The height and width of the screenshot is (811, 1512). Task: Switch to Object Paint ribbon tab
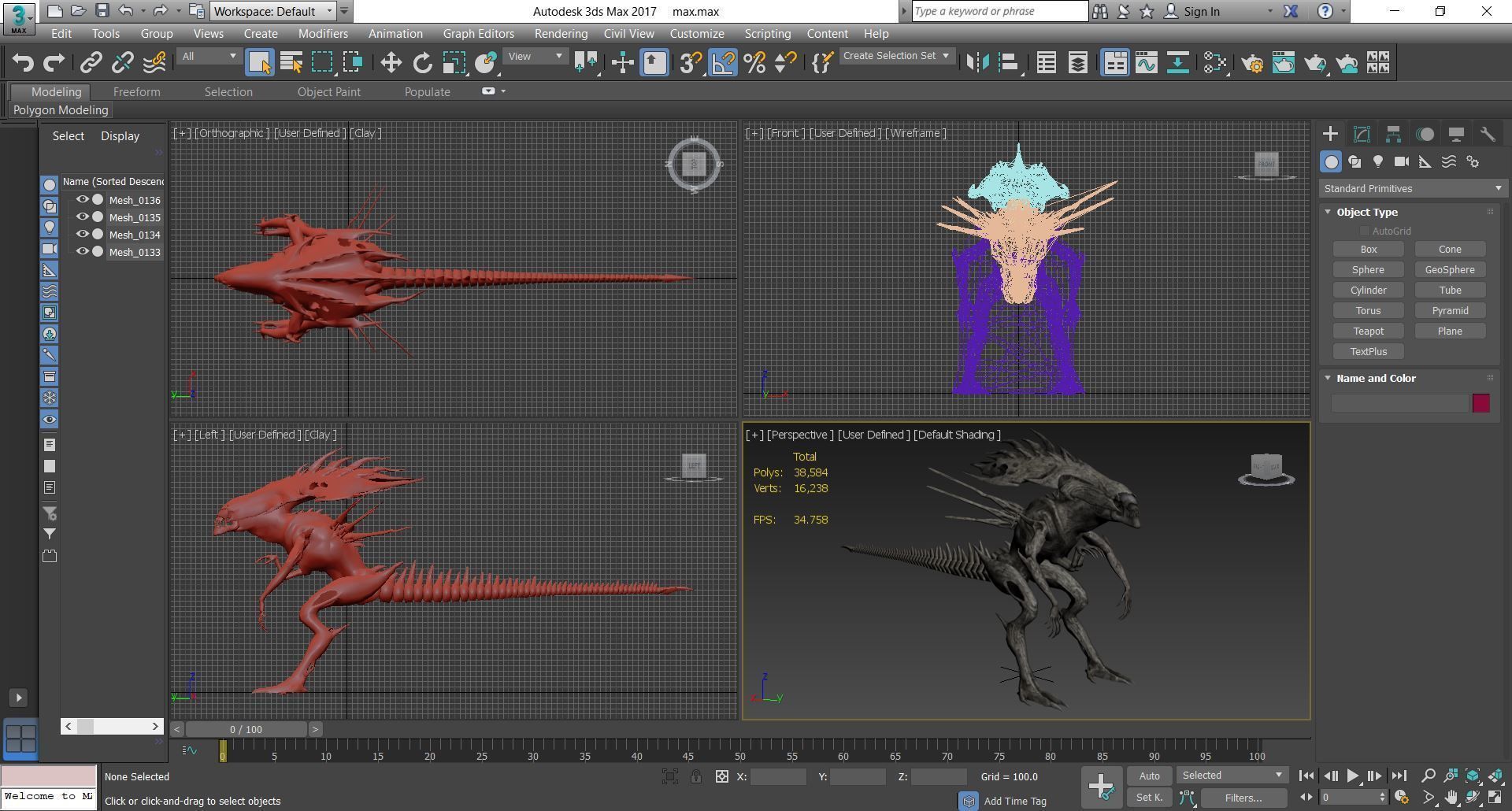[328, 92]
